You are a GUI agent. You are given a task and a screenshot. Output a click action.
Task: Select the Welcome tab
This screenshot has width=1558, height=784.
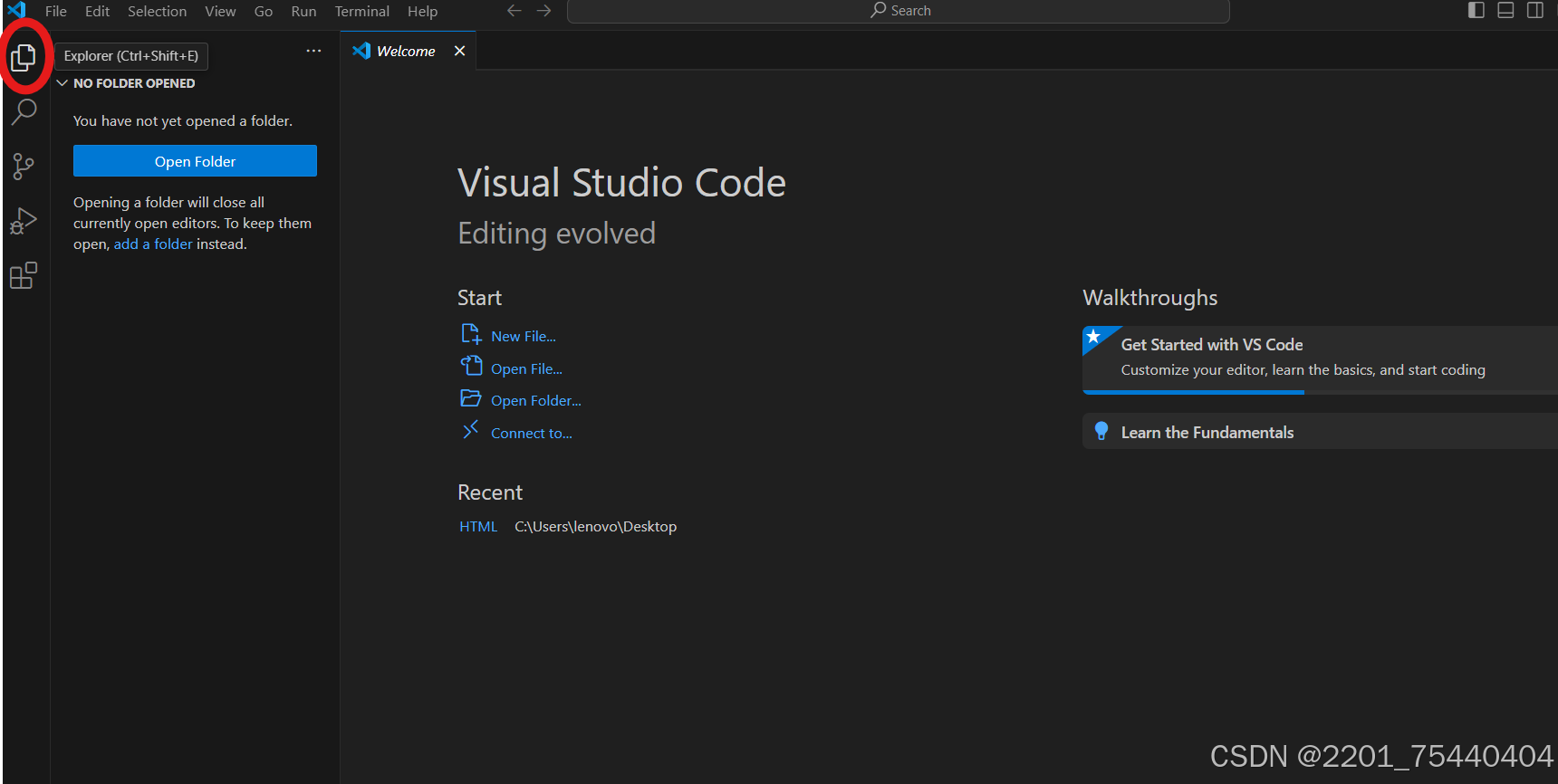[x=408, y=51]
